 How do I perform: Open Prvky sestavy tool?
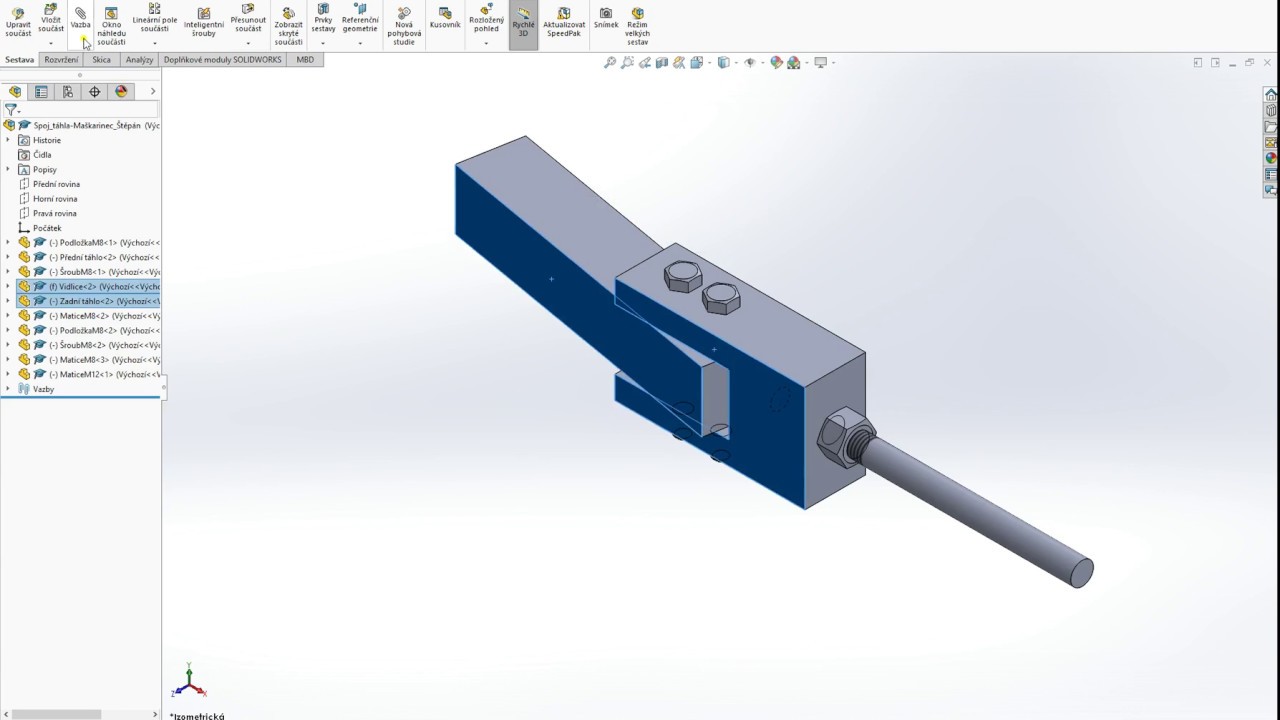[x=323, y=19]
